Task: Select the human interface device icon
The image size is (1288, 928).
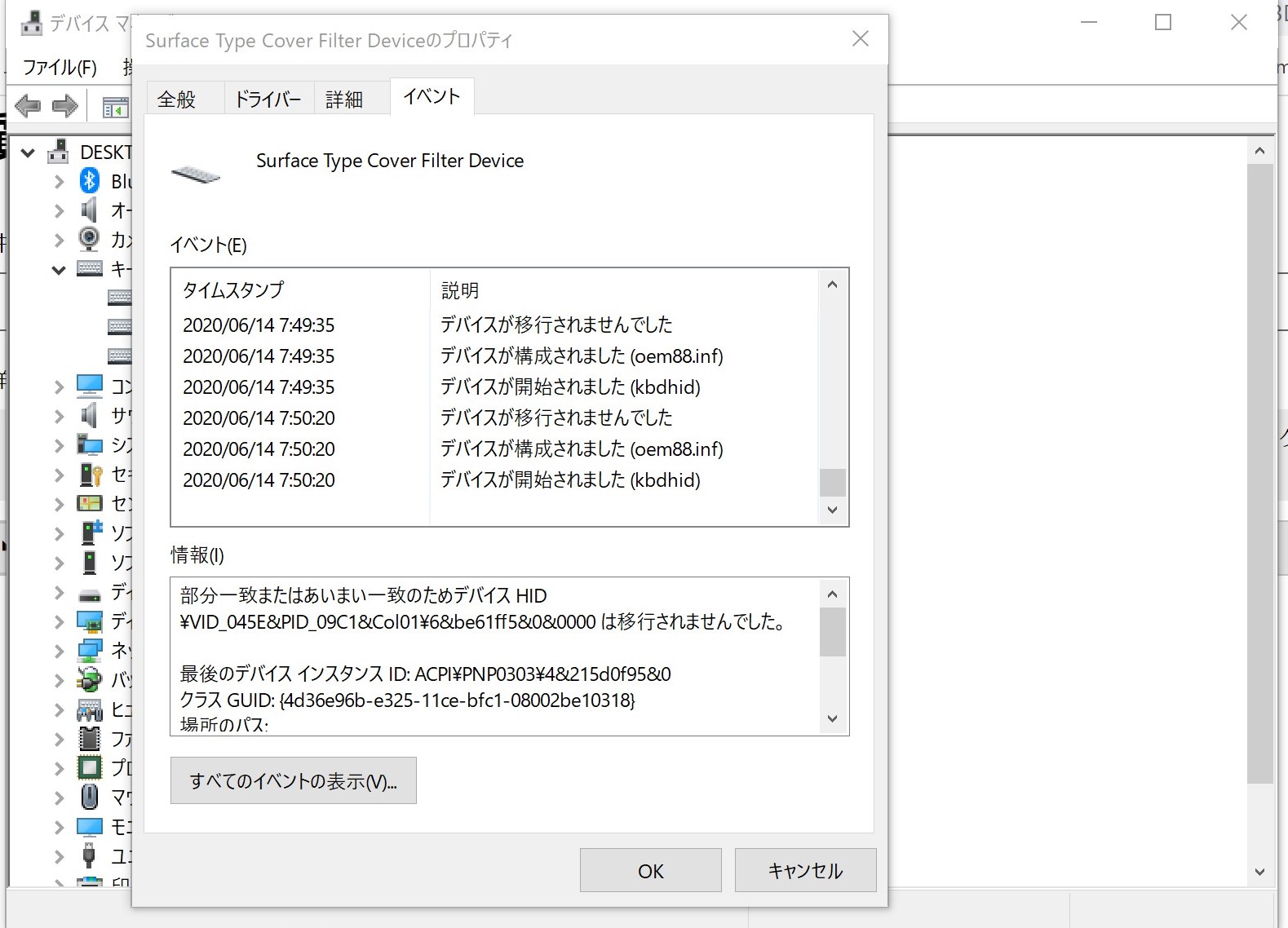Action: coord(90,709)
